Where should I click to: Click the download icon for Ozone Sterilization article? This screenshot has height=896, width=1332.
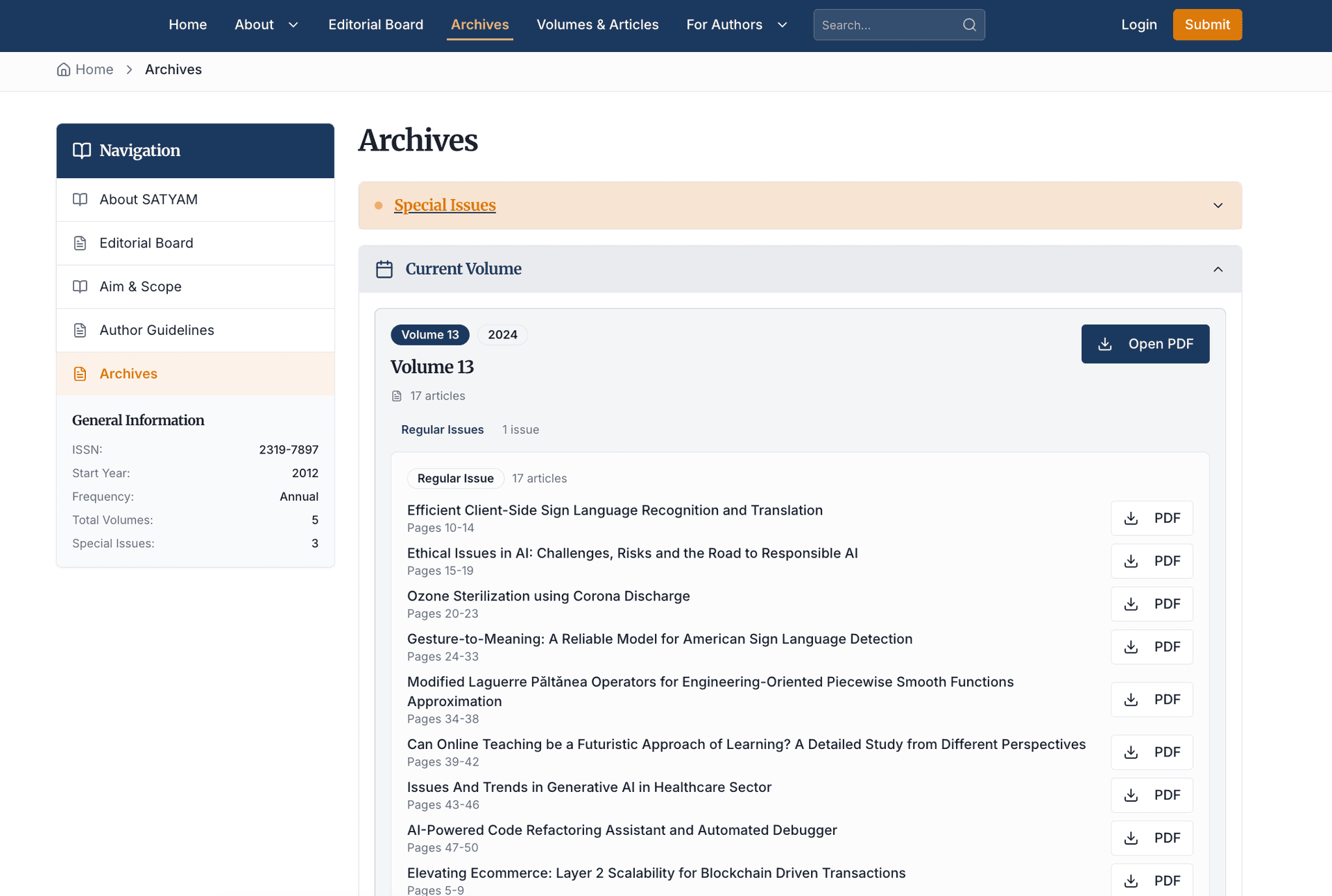click(1131, 603)
